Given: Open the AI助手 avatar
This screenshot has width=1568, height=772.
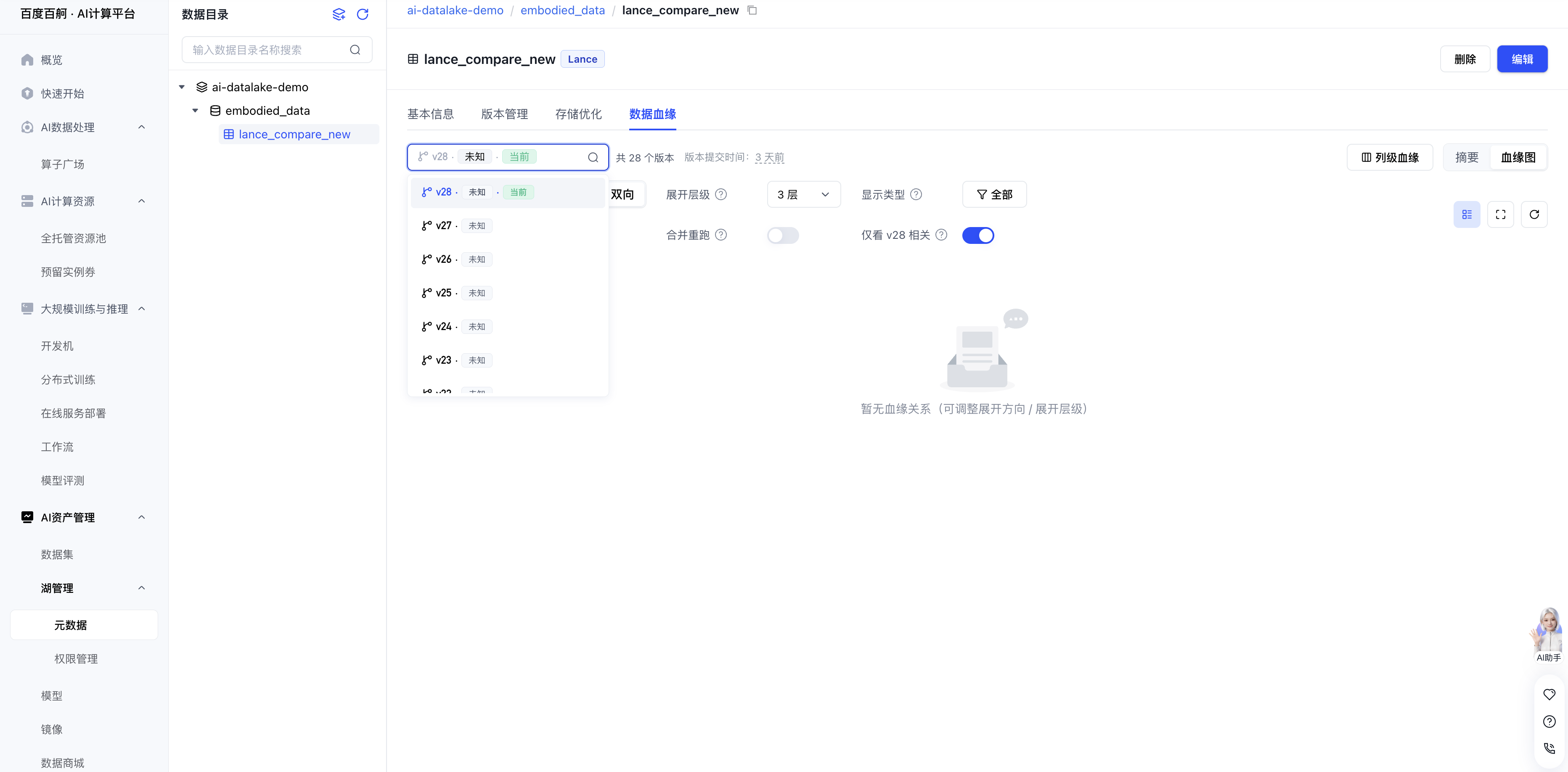Looking at the screenshot, I should [1548, 635].
